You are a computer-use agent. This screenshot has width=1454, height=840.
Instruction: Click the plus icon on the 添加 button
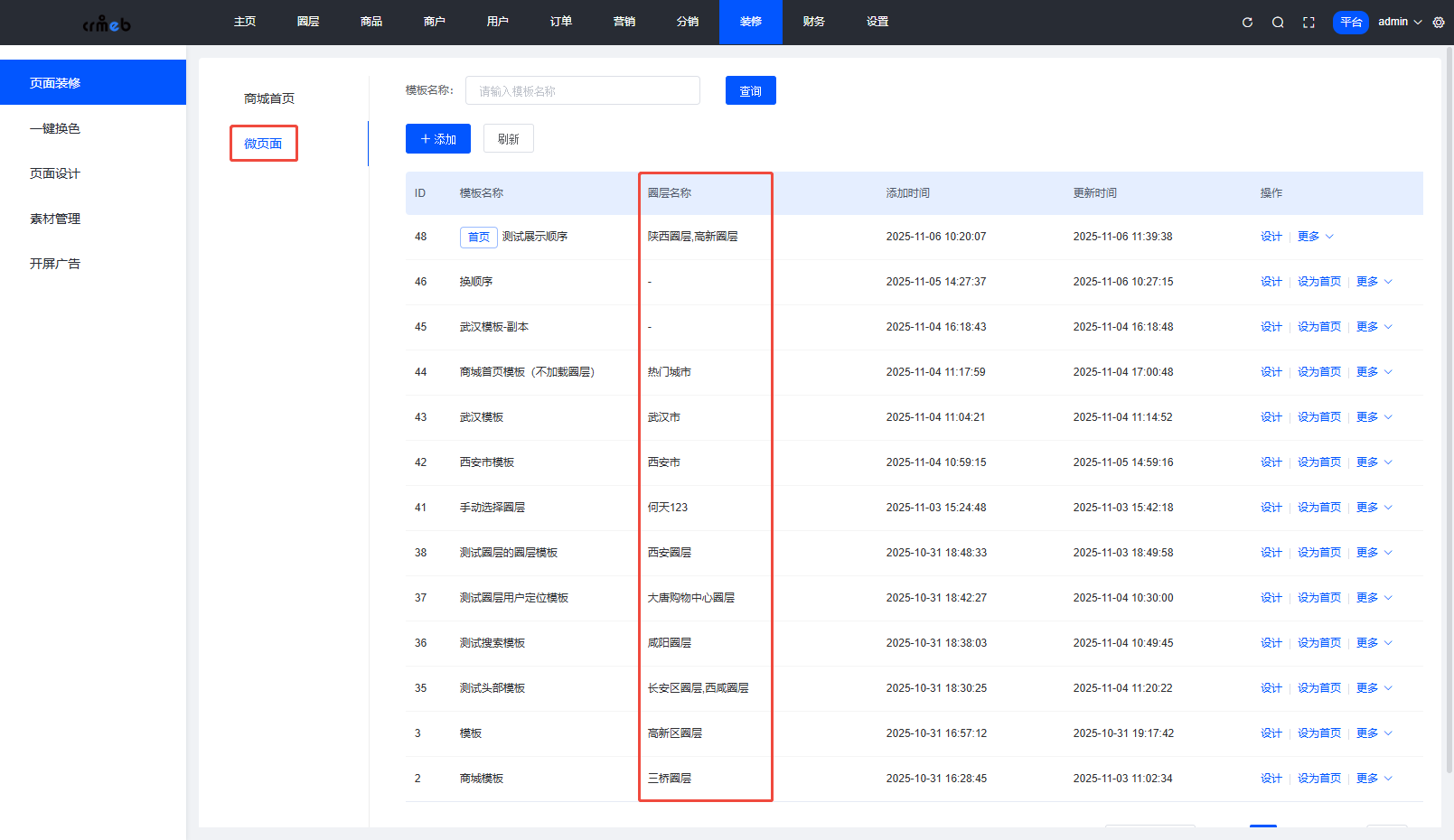click(425, 138)
